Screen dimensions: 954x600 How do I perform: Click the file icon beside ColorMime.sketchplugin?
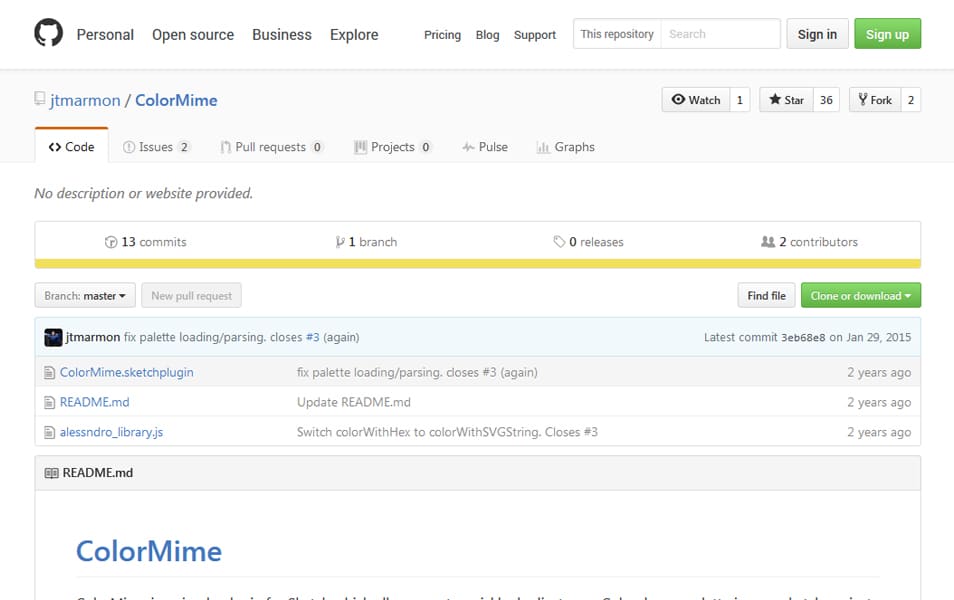click(x=49, y=373)
